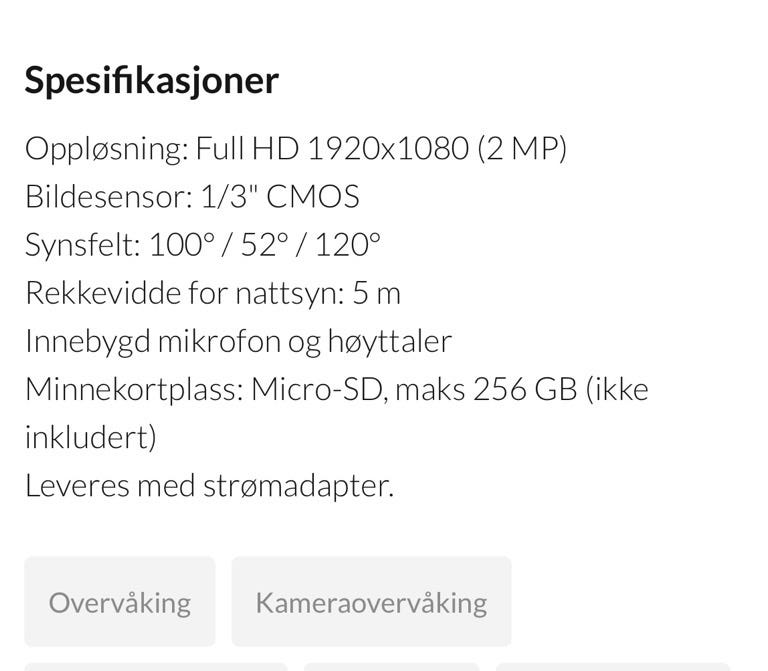Select the Innebygd mikrofon og høyttaler line
This screenshot has width=768, height=671.
tap(239, 341)
